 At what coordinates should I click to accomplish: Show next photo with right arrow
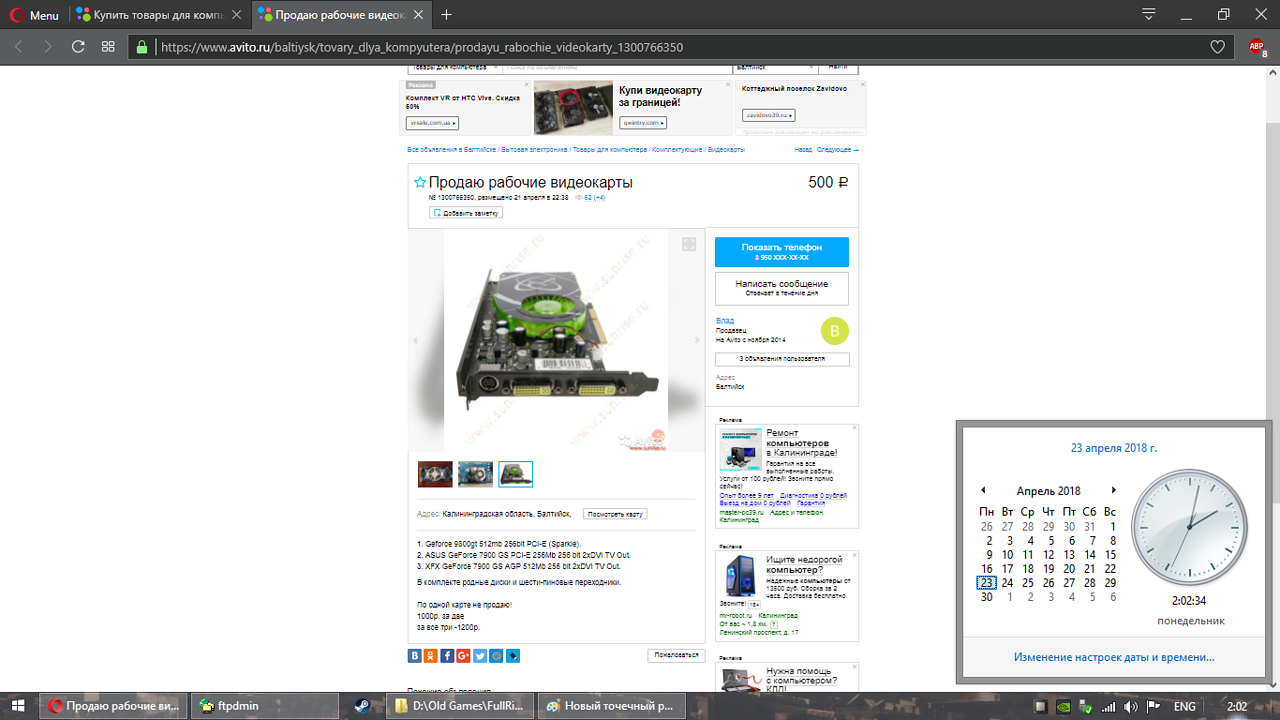pos(697,341)
